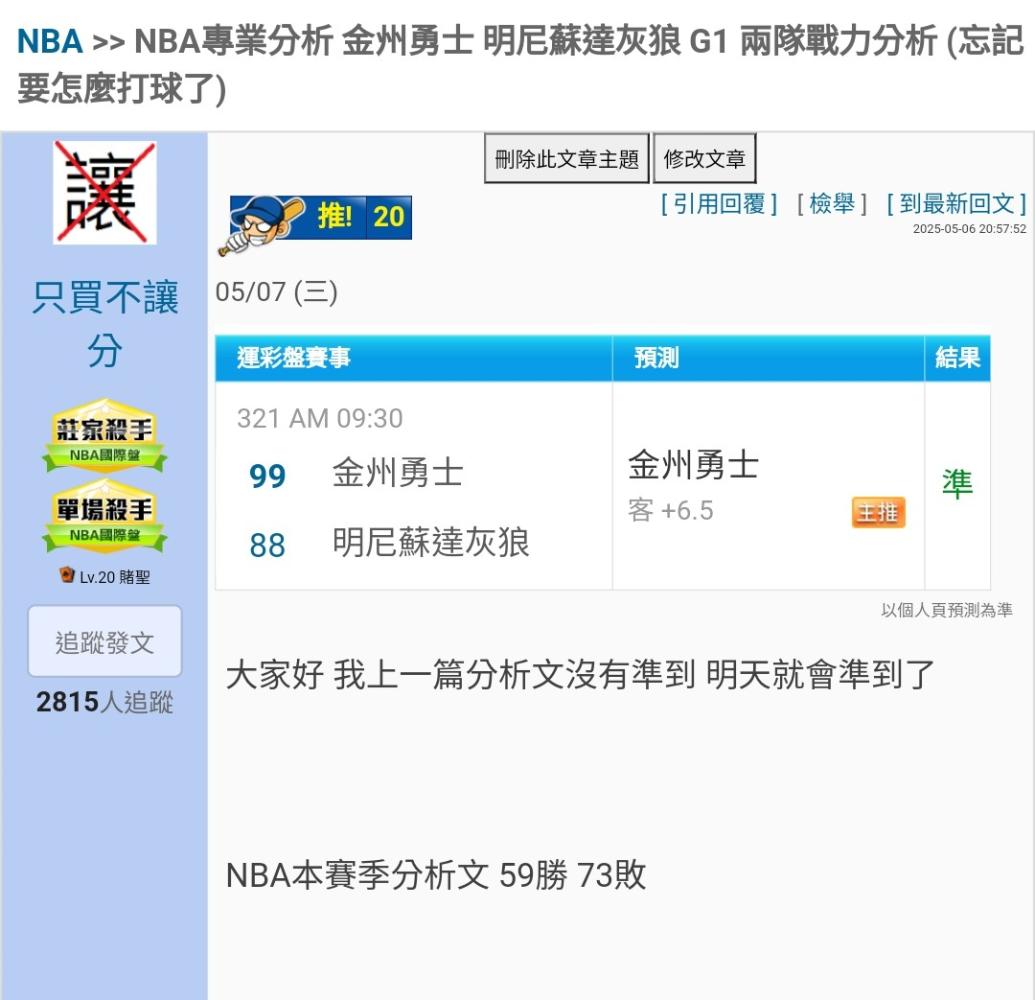Select the 金州勇士 team row scoring 99
This screenshot has height=1000, width=1035.
click(356, 473)
